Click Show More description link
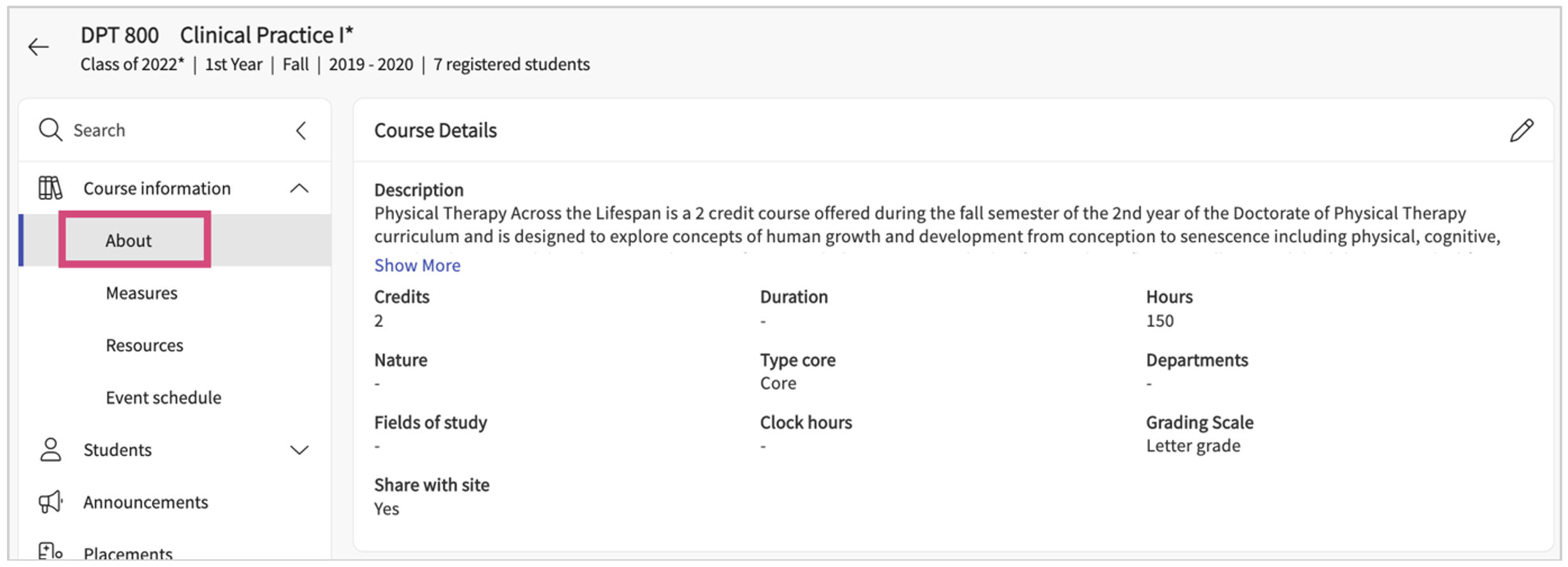 pyautogui.click(x=417, y=265)
